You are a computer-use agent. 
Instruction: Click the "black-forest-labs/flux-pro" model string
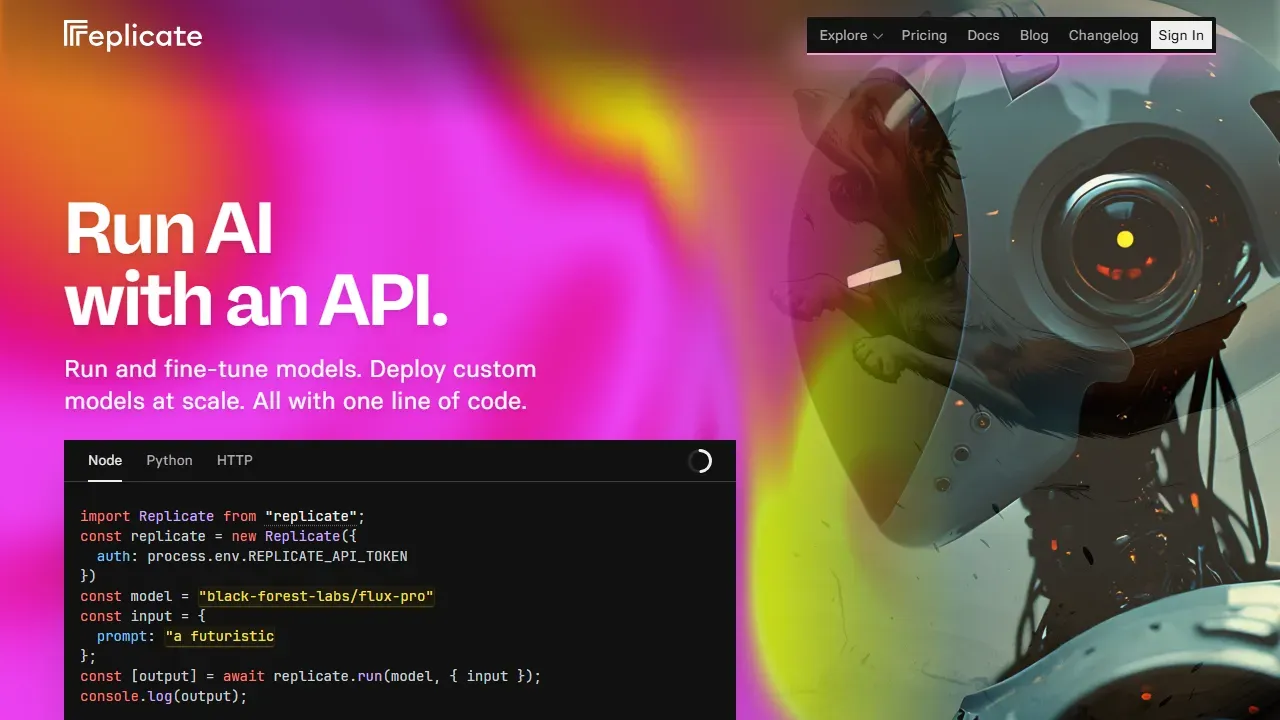point(316,596)
